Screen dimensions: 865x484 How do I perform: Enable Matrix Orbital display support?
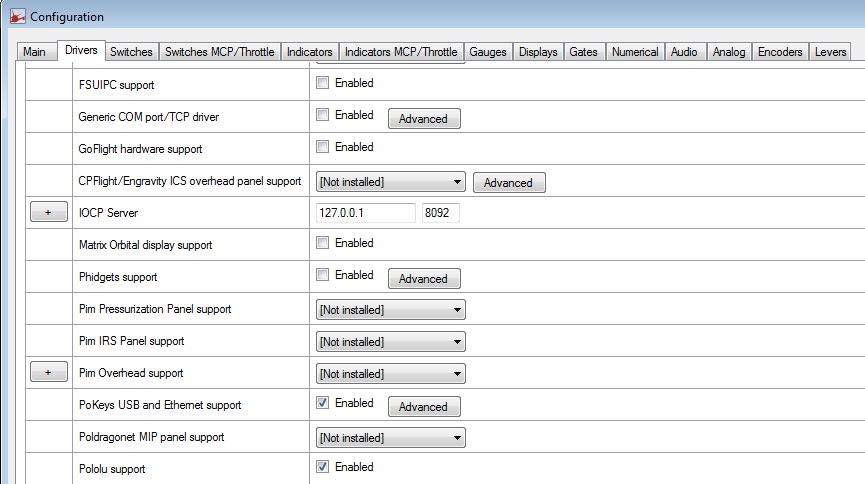(322, 243)
